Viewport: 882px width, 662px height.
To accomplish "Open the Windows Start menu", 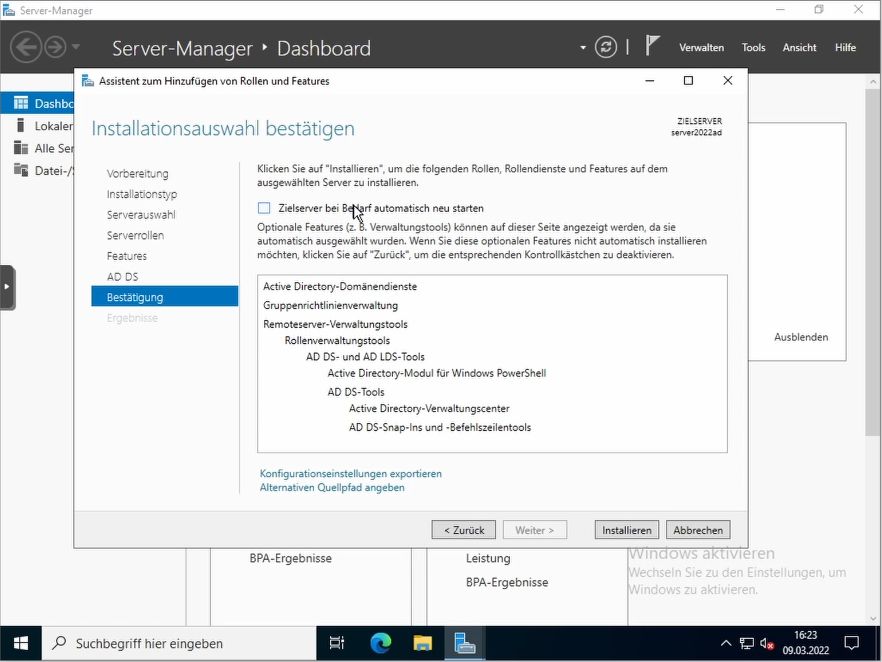I will (21, 643).
